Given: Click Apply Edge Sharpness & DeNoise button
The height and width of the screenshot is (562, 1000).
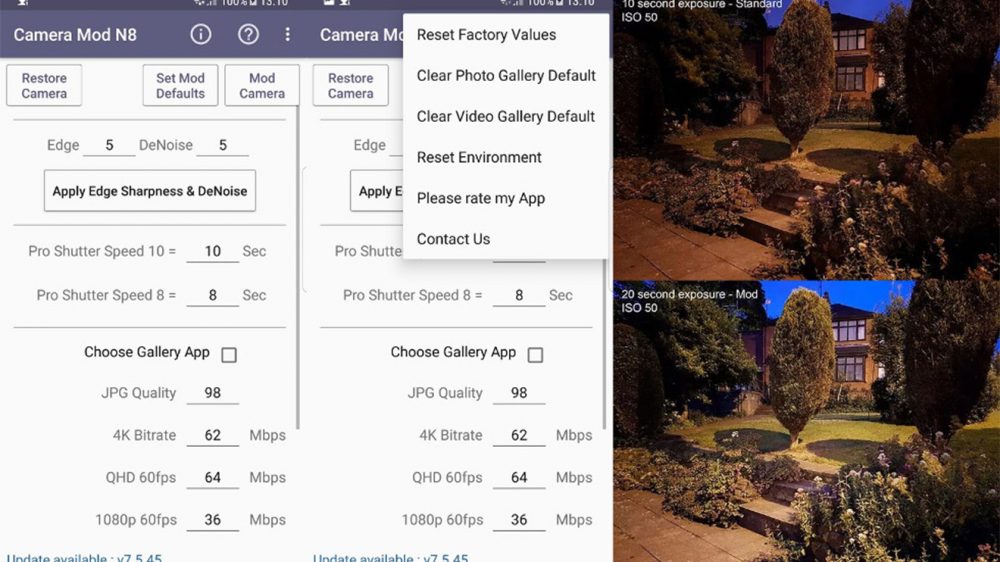Looking at the screenshot, I should point(150,190).
